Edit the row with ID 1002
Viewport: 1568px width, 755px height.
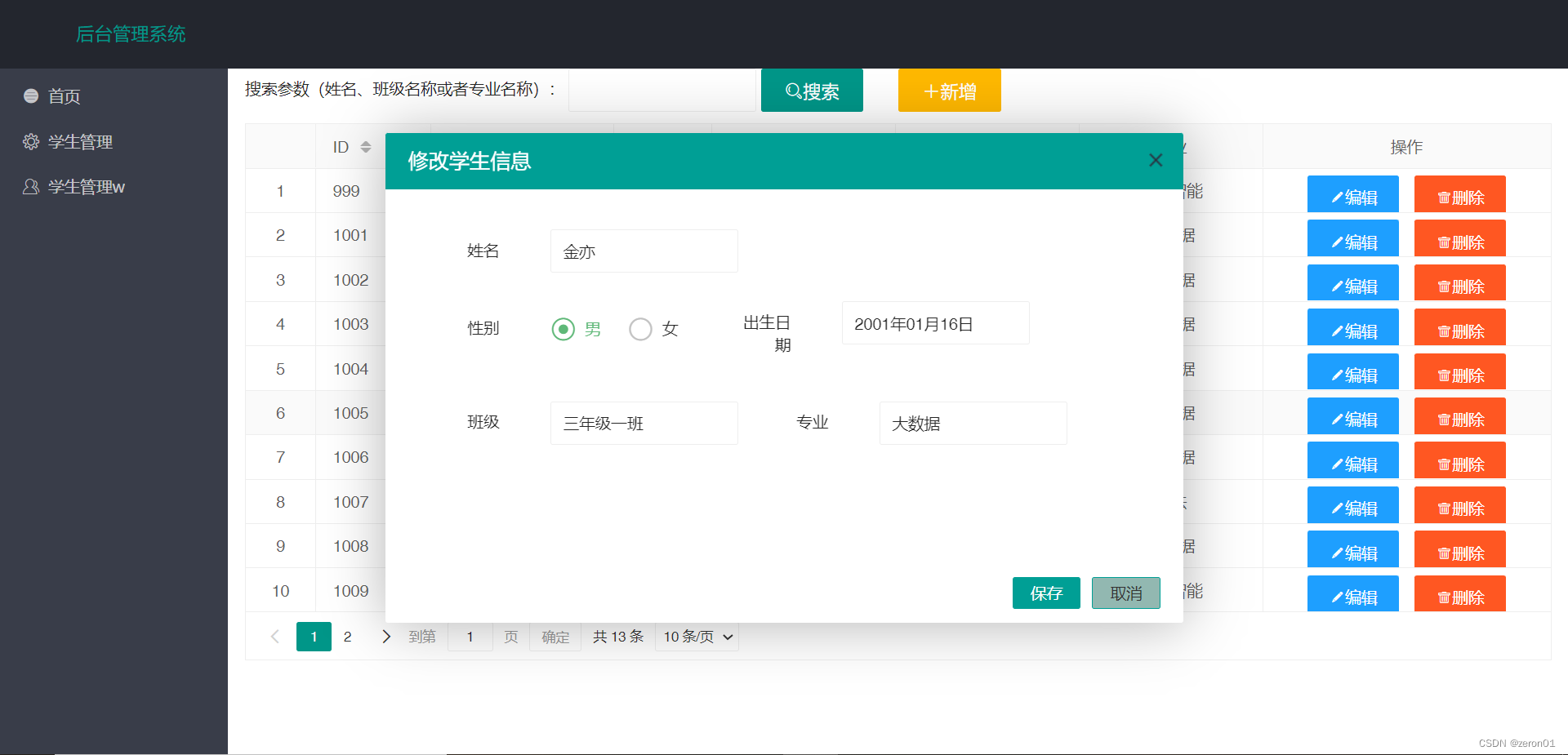[1353, 283]
